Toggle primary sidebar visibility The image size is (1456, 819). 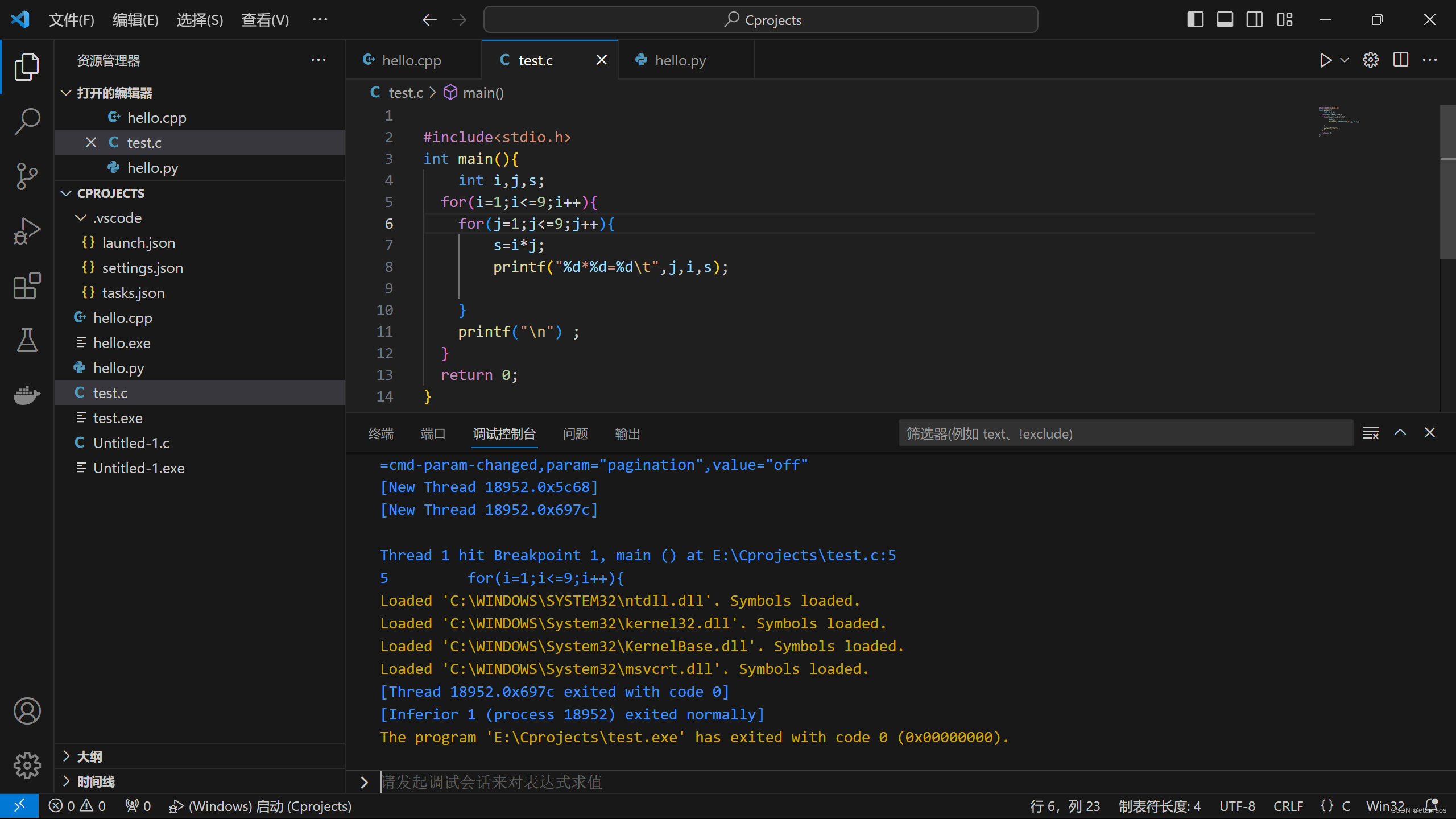pos(1195,20)
